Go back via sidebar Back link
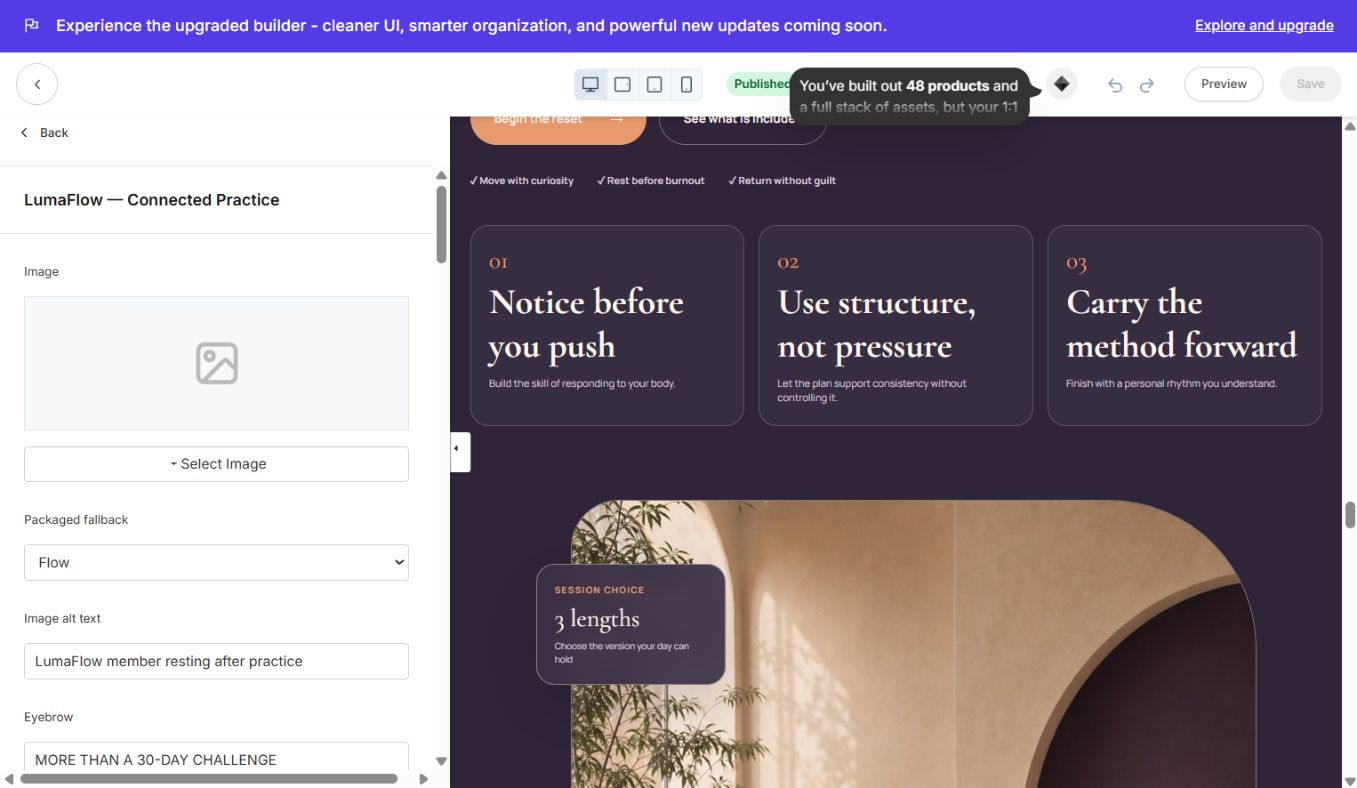The image size is (1357, 788). click(x=45, y=132)
